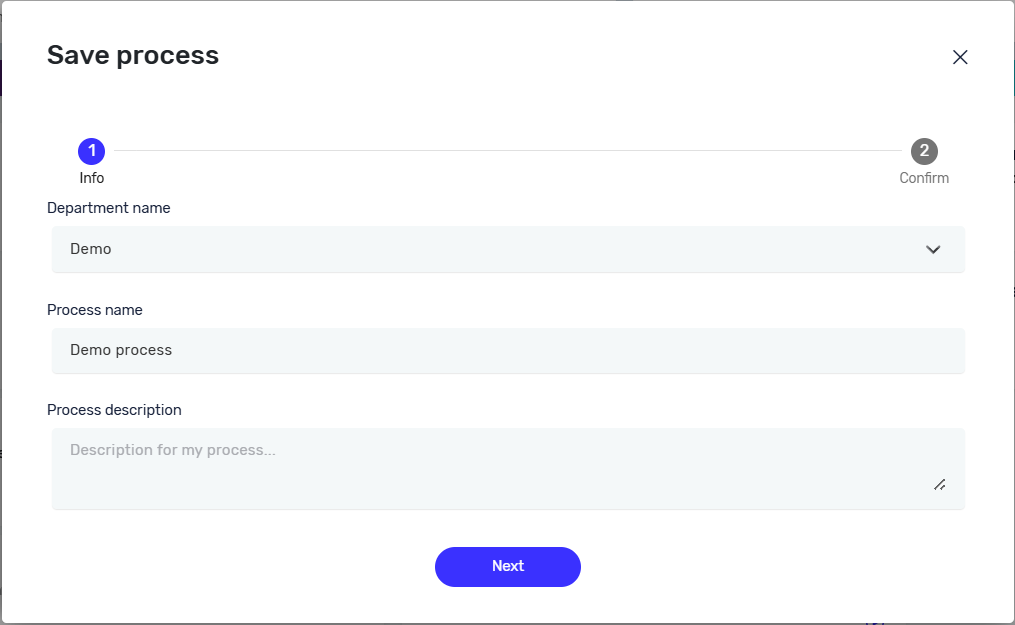Click the selected Demo department value
This screenshot has height=625, width=1015.
point(91,249)
